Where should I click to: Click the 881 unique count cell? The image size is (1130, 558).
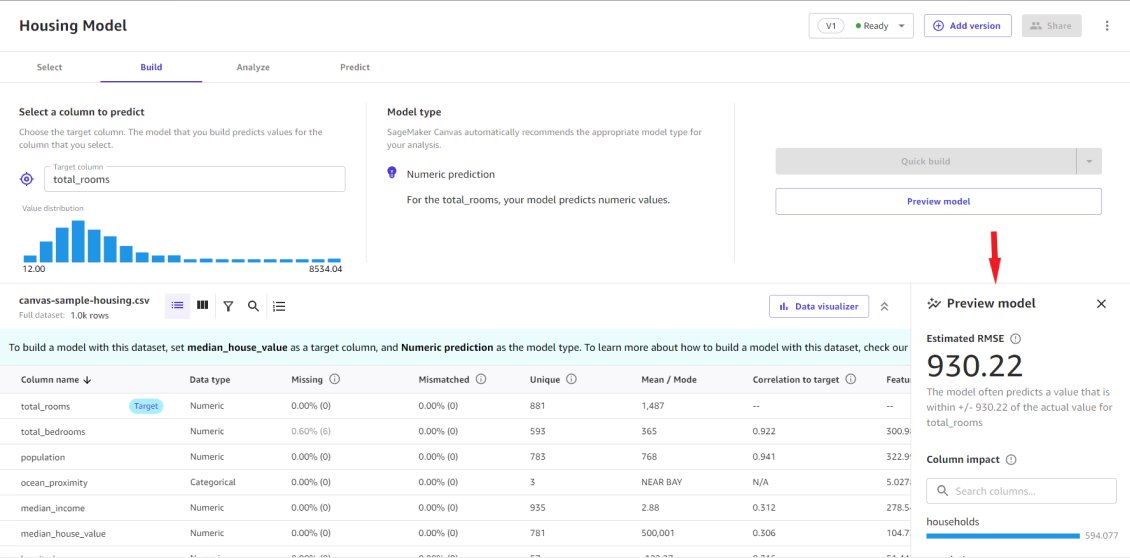click(x=538, y=406)
